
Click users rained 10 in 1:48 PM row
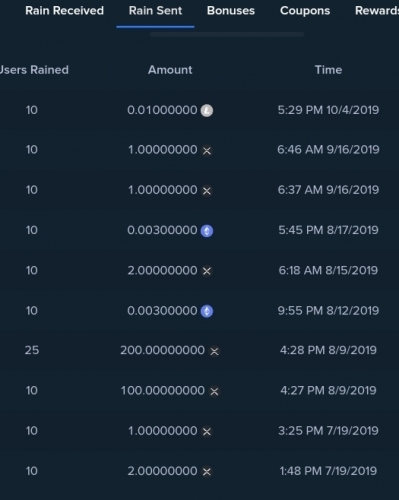pyautogui.click(x=32, y=471)
